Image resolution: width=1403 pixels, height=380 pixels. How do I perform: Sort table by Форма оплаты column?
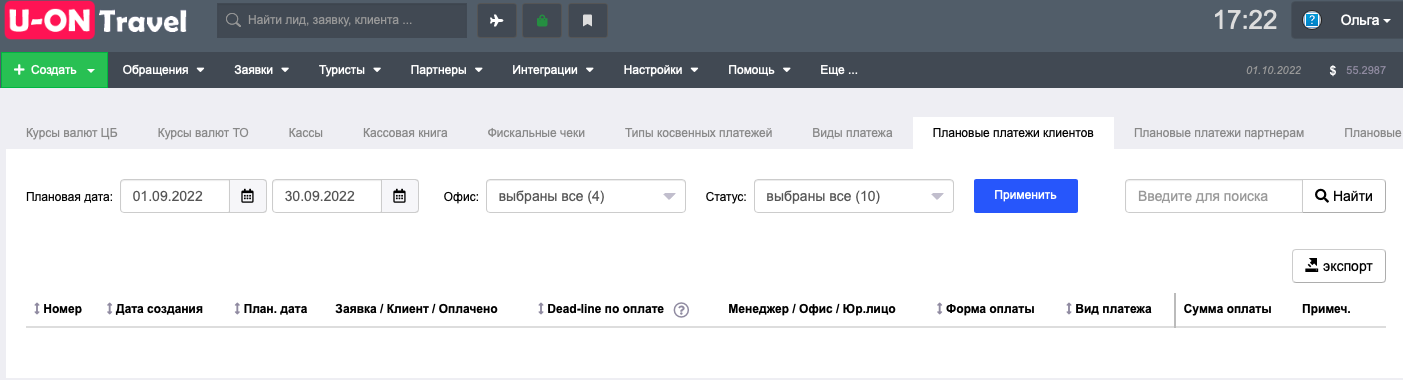[x=985, y=309]
